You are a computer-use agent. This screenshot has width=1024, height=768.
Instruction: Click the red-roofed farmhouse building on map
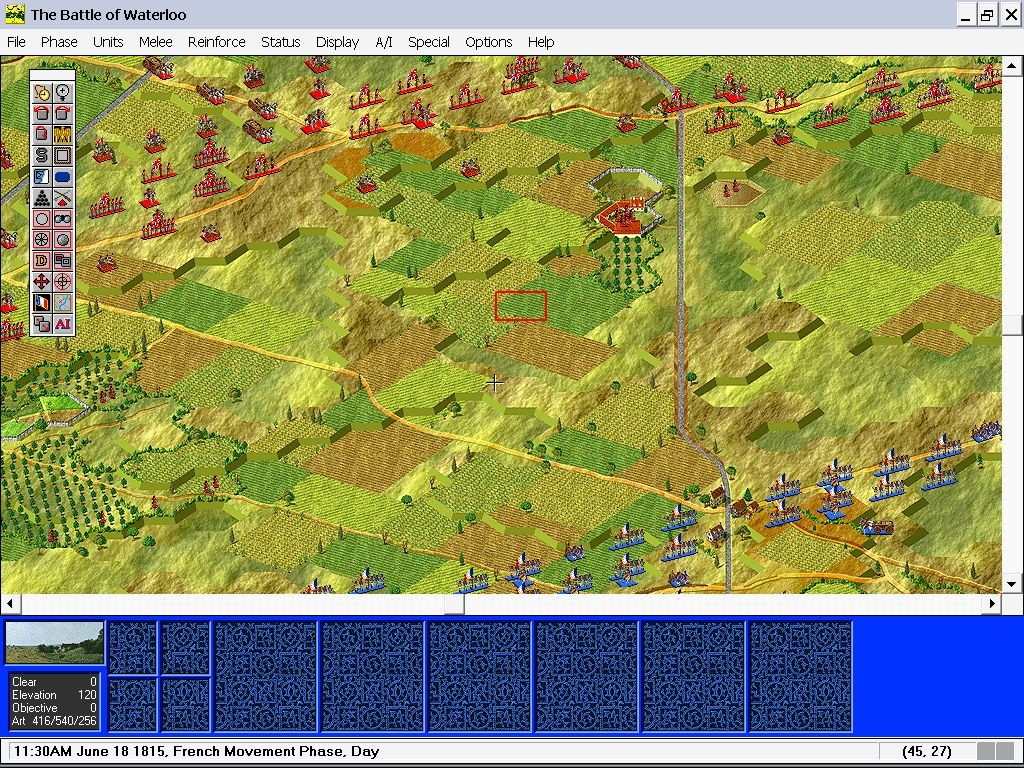click(x=625, y=218)
